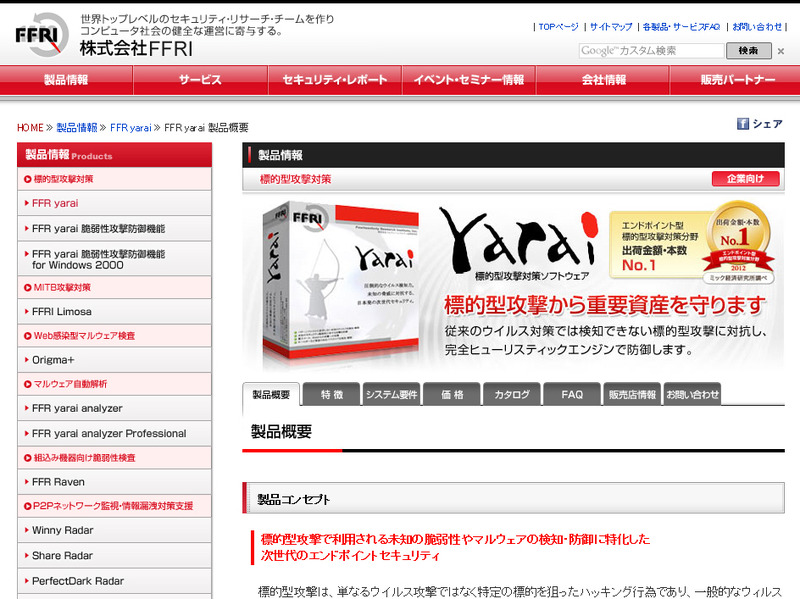
Task: Click HOME in the breadcrumb
Action: (30, 128)
